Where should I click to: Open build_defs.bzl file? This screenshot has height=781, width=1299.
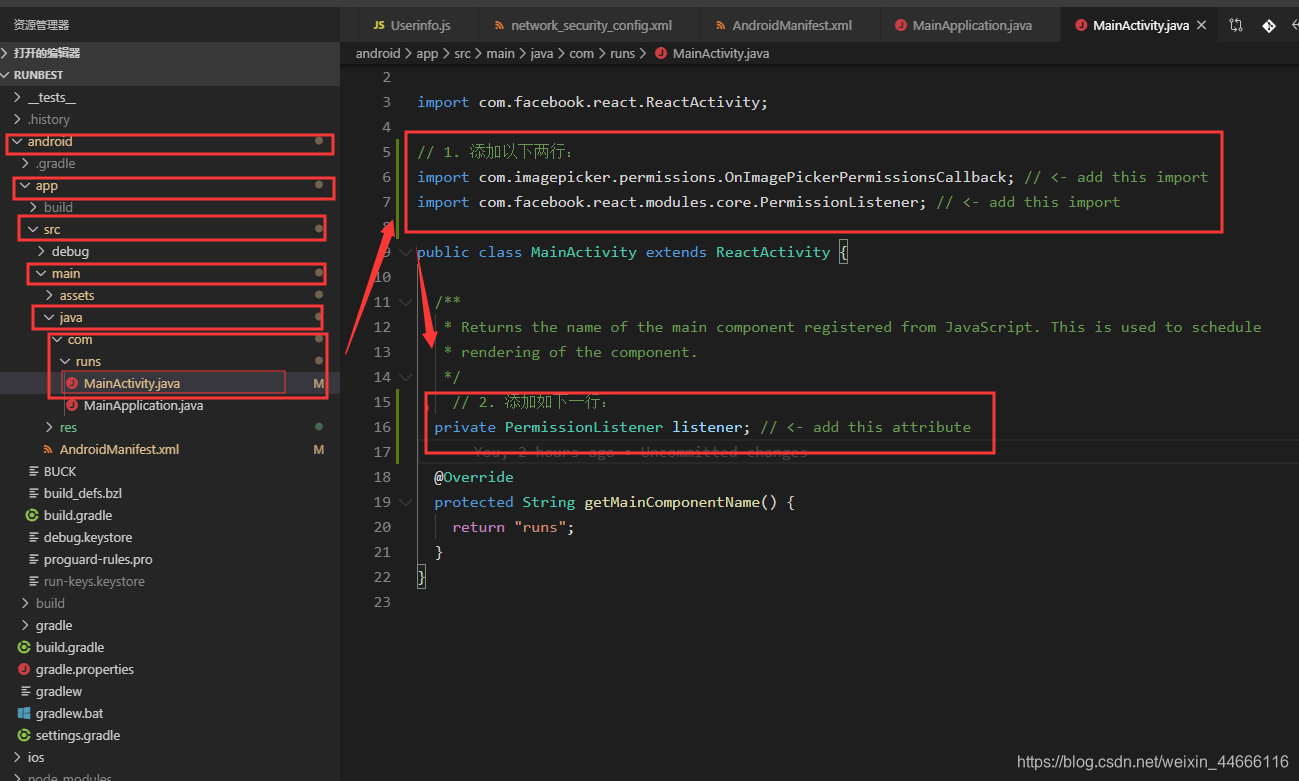170,493
